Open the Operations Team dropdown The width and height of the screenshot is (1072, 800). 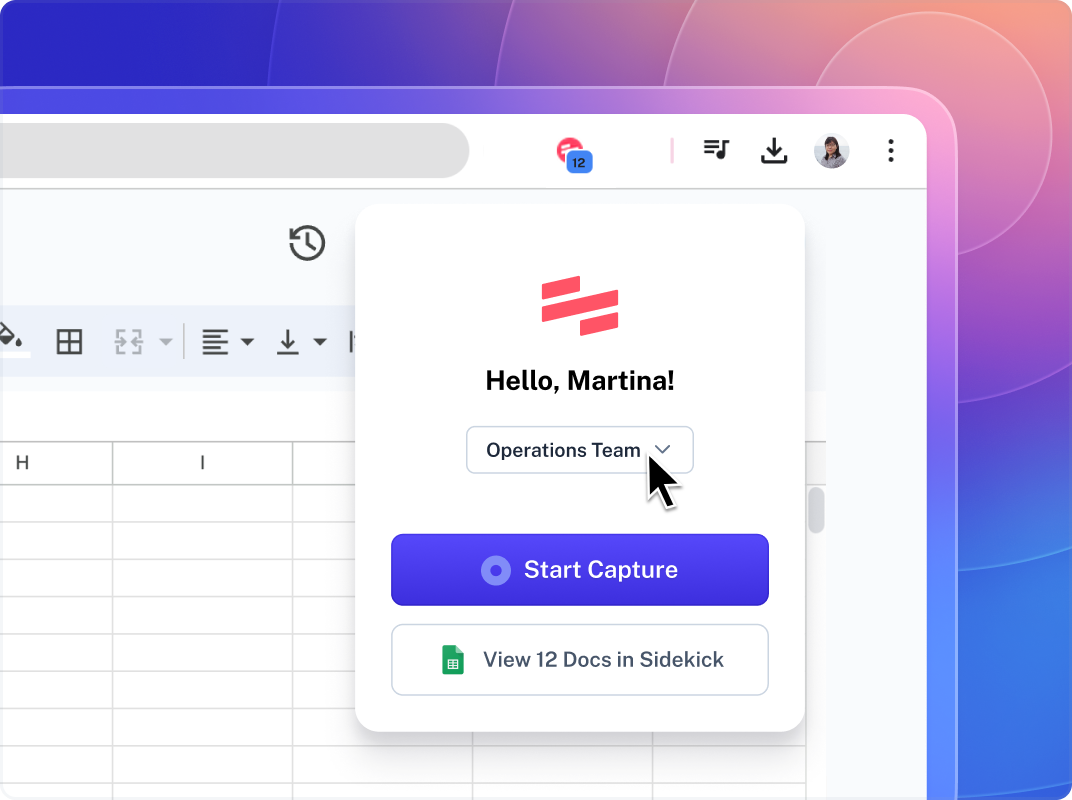pyautogui.click(x=580, y=450)
